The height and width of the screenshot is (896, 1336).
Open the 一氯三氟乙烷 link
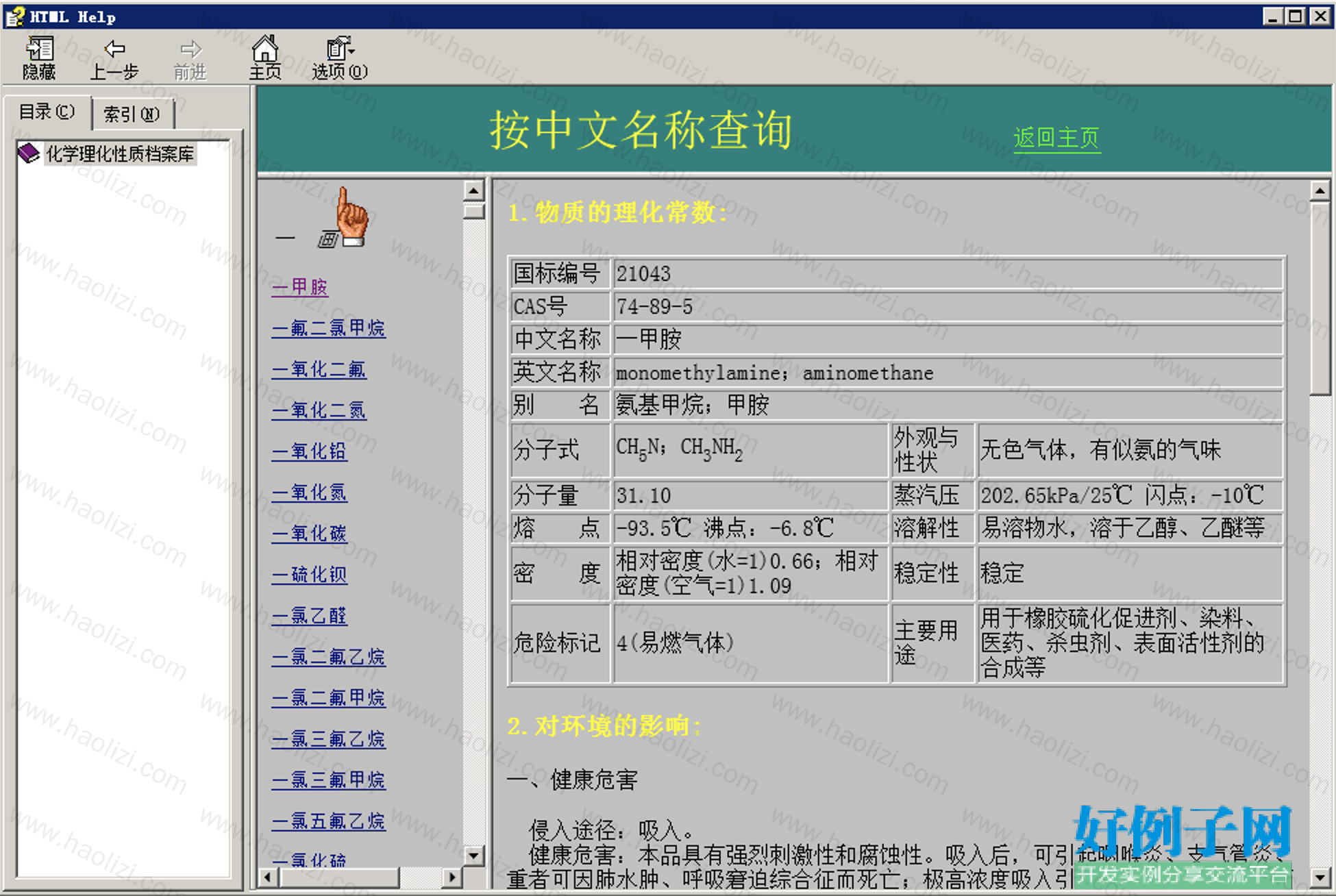point(328,738)
